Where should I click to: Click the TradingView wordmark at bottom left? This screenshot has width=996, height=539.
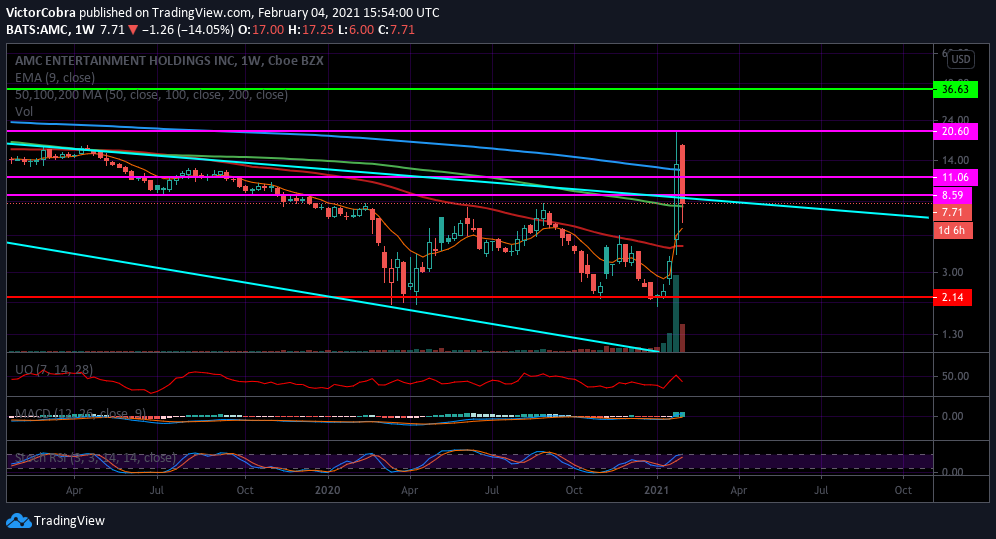click(x=69, y=521)
